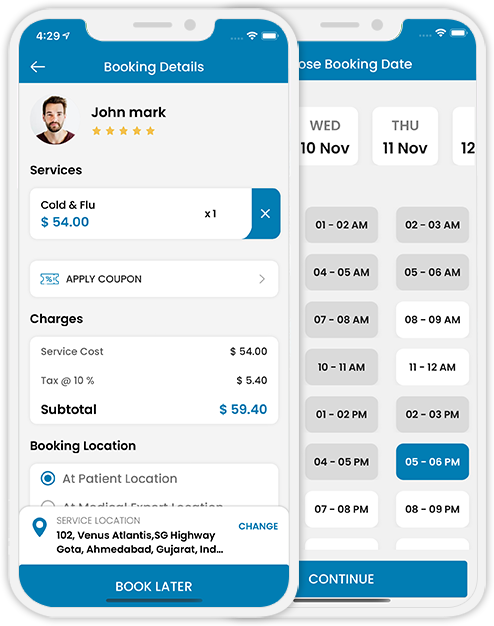Tap the battery icon on right phone
Image resolution: width=494 pixels, height=626 pixels.
pyautogui.click(x=458, y=33)
